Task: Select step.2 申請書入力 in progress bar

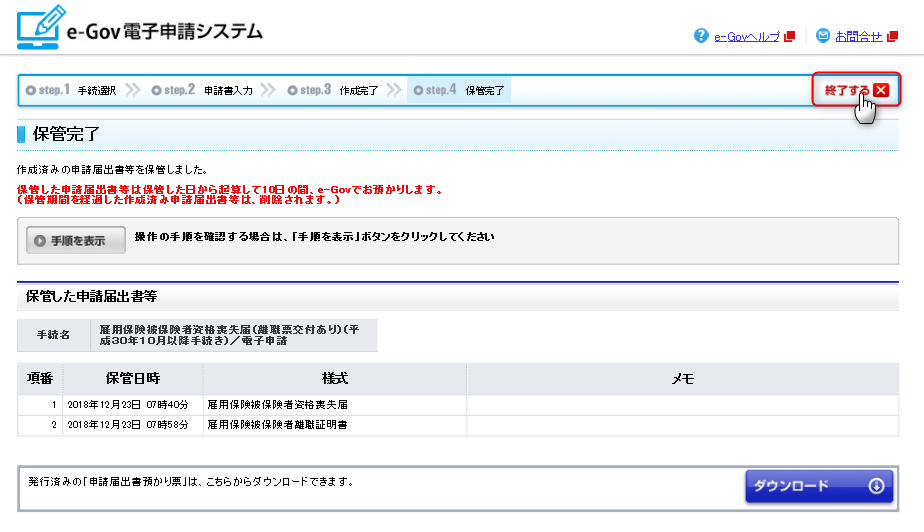Action: tap(202, 90)
